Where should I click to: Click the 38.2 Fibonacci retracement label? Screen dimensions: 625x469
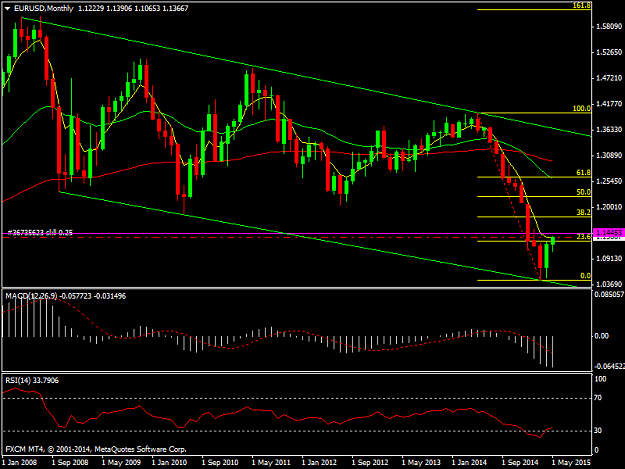point(584,212)
